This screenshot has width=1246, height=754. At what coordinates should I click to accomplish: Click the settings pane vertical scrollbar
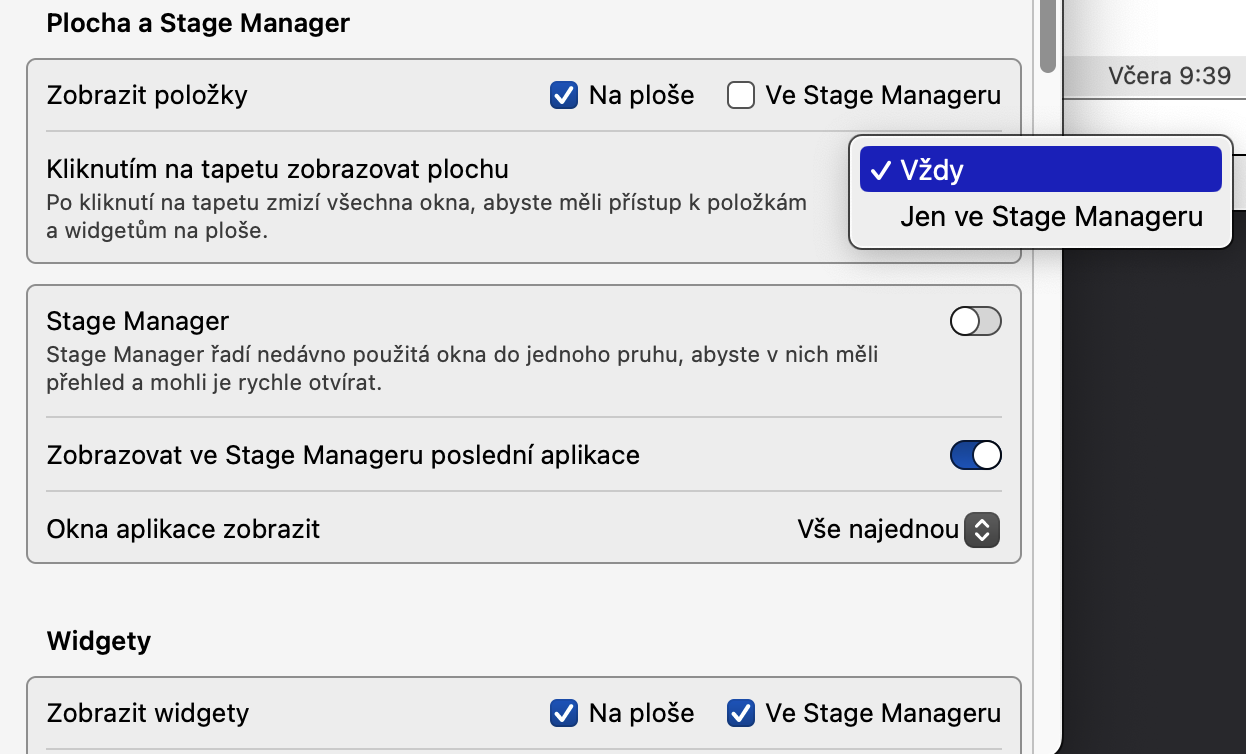click(1047, 35)
